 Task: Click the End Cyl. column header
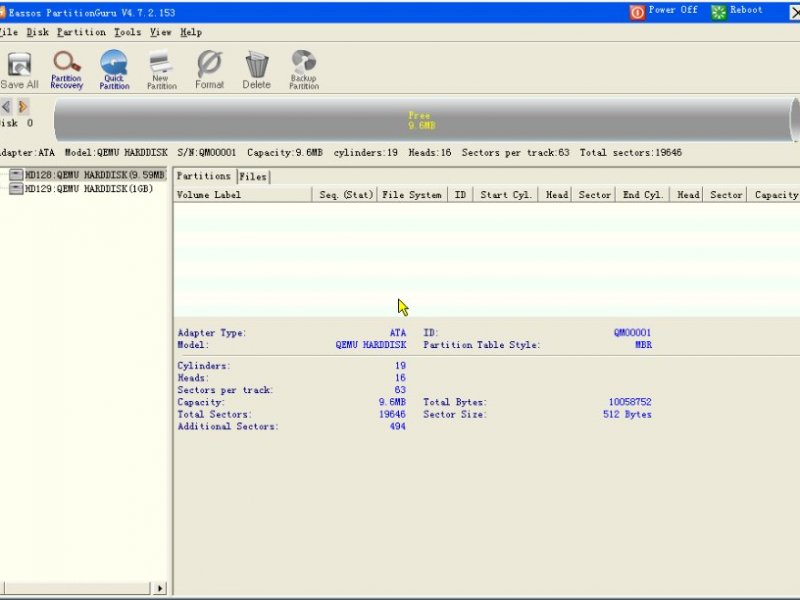click(x=643, y=195)
